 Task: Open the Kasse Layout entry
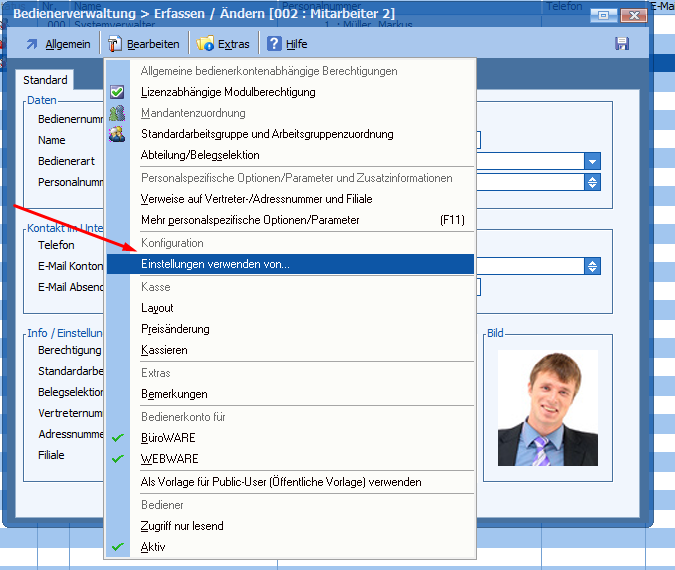pyautogui.click(x=157, y=308)
